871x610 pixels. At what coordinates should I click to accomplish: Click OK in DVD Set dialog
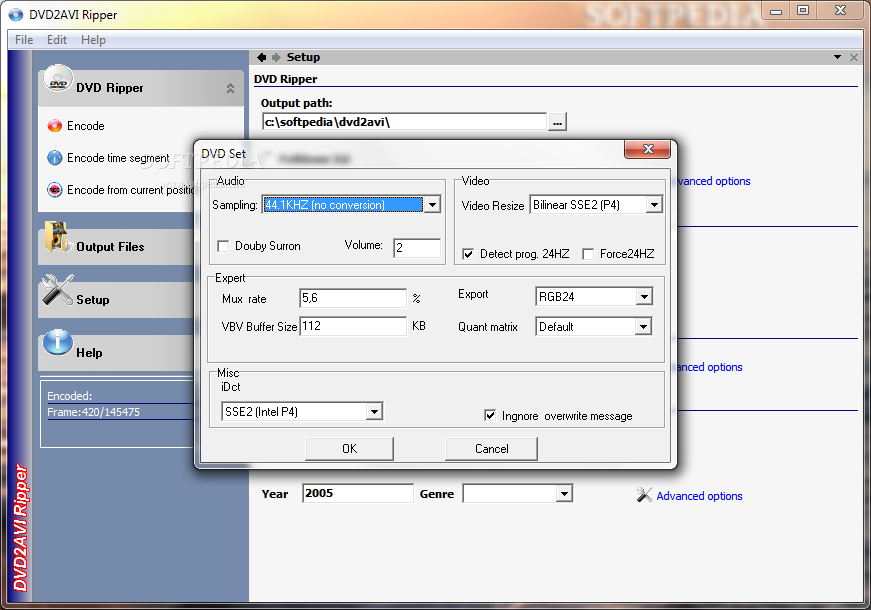point(349,448)
